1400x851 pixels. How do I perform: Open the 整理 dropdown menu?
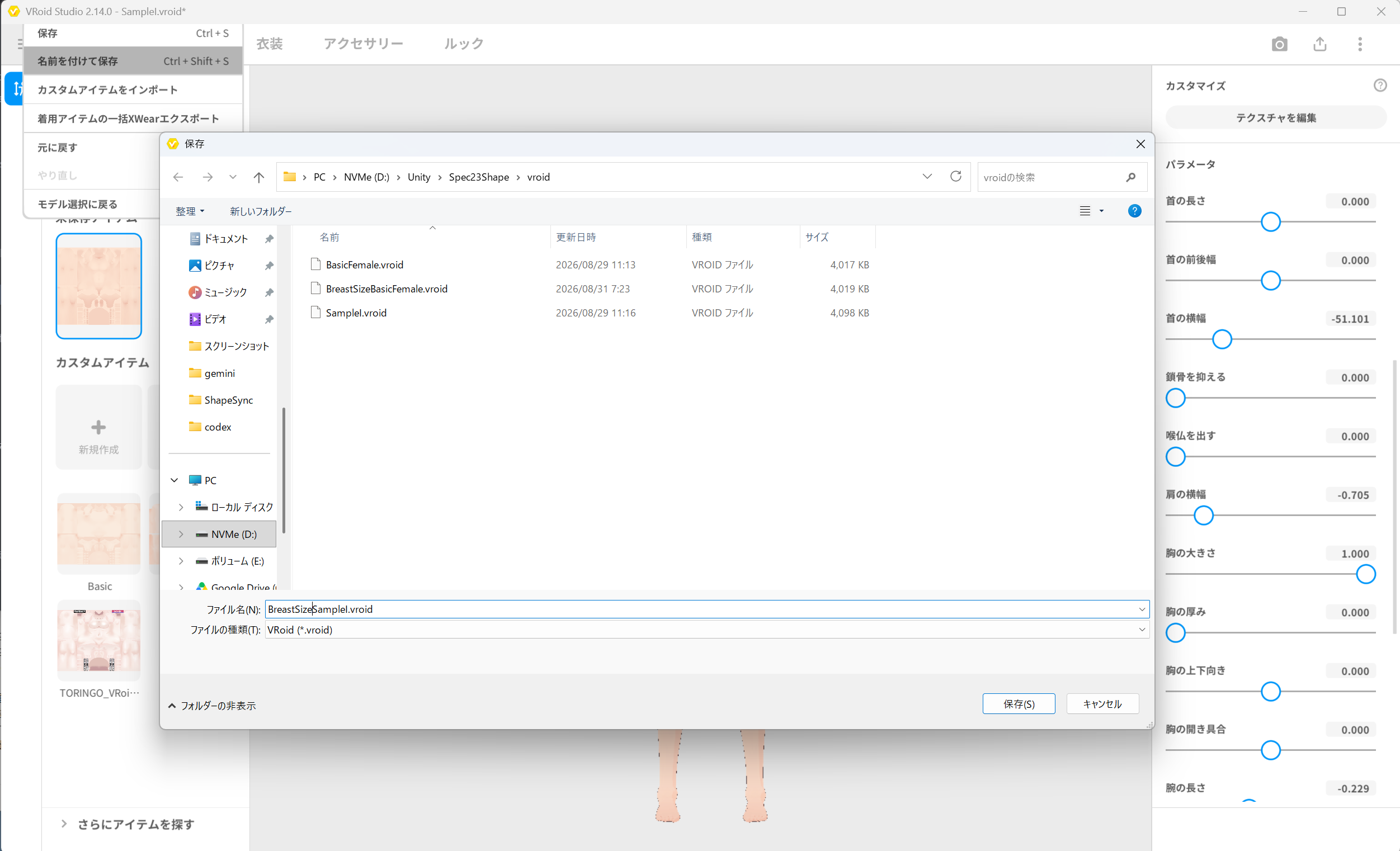(x=190, y=211)
